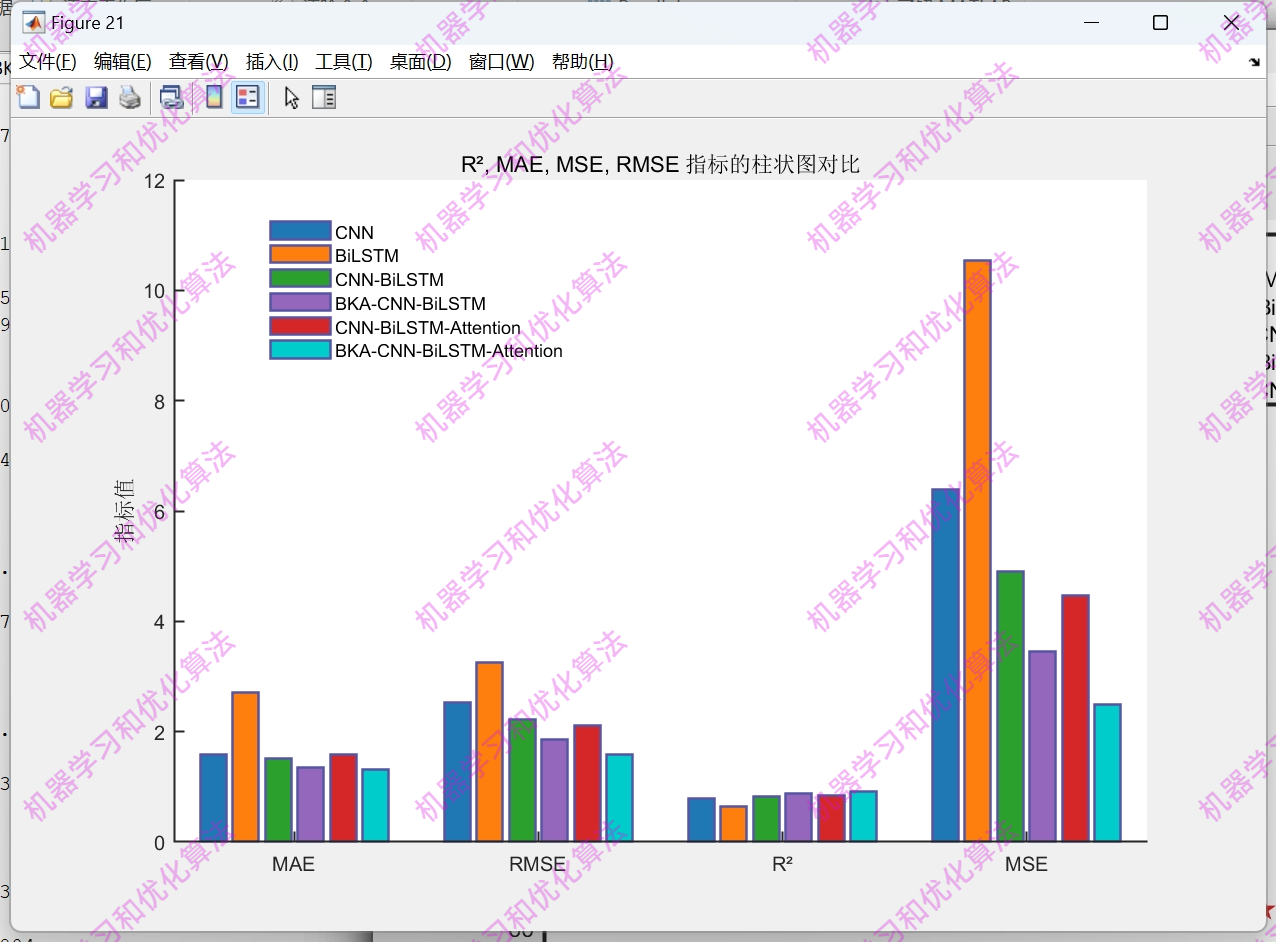The height and width of the screenshot is (942, 1276).
Task: Click the chart title about 指标的柱状图对比
Action: pos(660,165)
